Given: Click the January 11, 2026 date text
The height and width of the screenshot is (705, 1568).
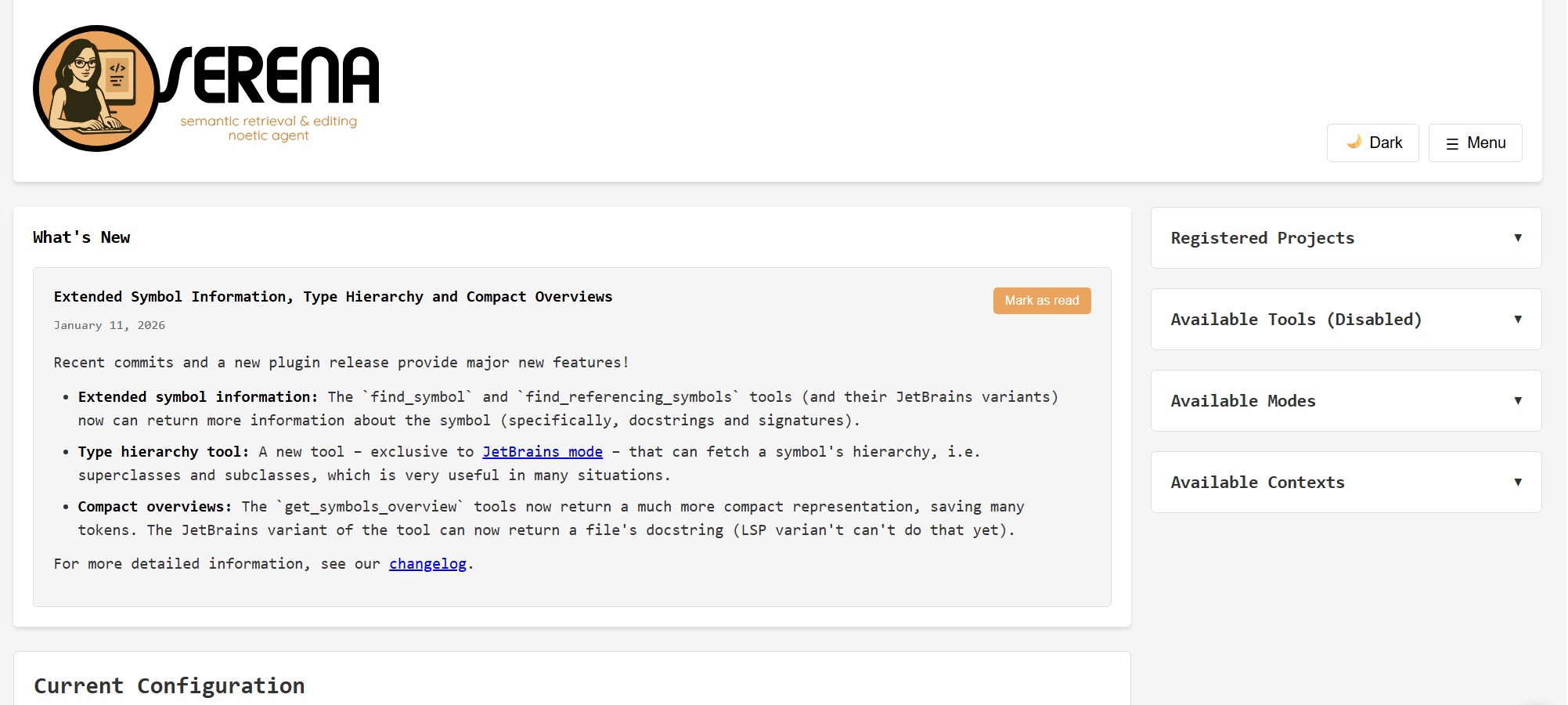Looking at the screenshot, I should [110, 324].
